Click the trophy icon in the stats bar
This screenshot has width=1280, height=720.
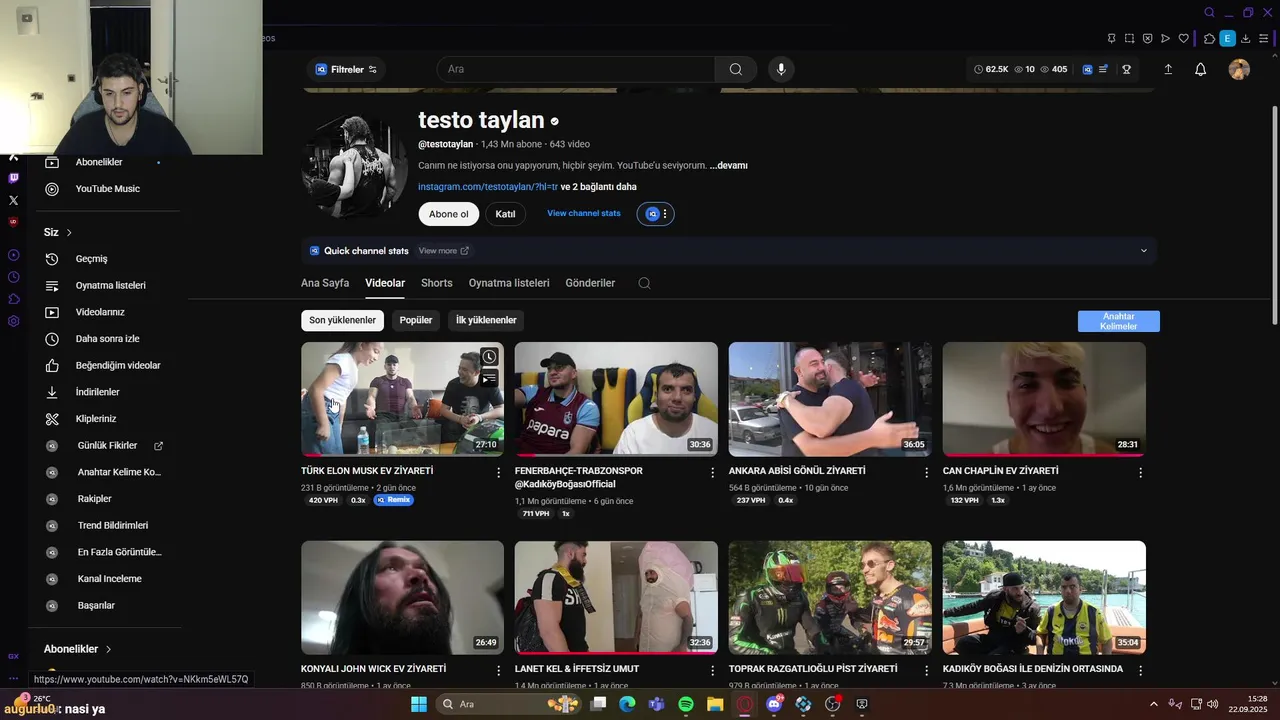point(1126,69)
